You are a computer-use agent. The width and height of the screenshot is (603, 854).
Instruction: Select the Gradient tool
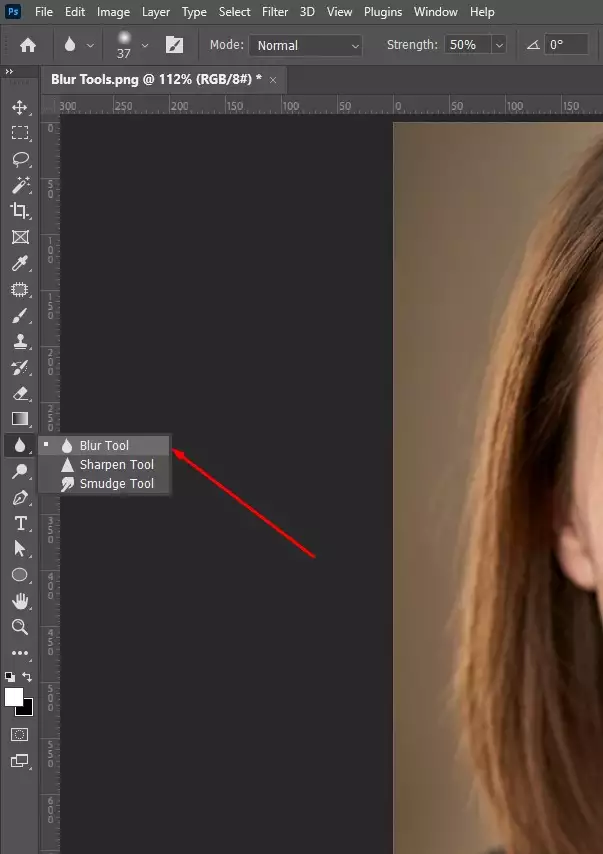20,419
